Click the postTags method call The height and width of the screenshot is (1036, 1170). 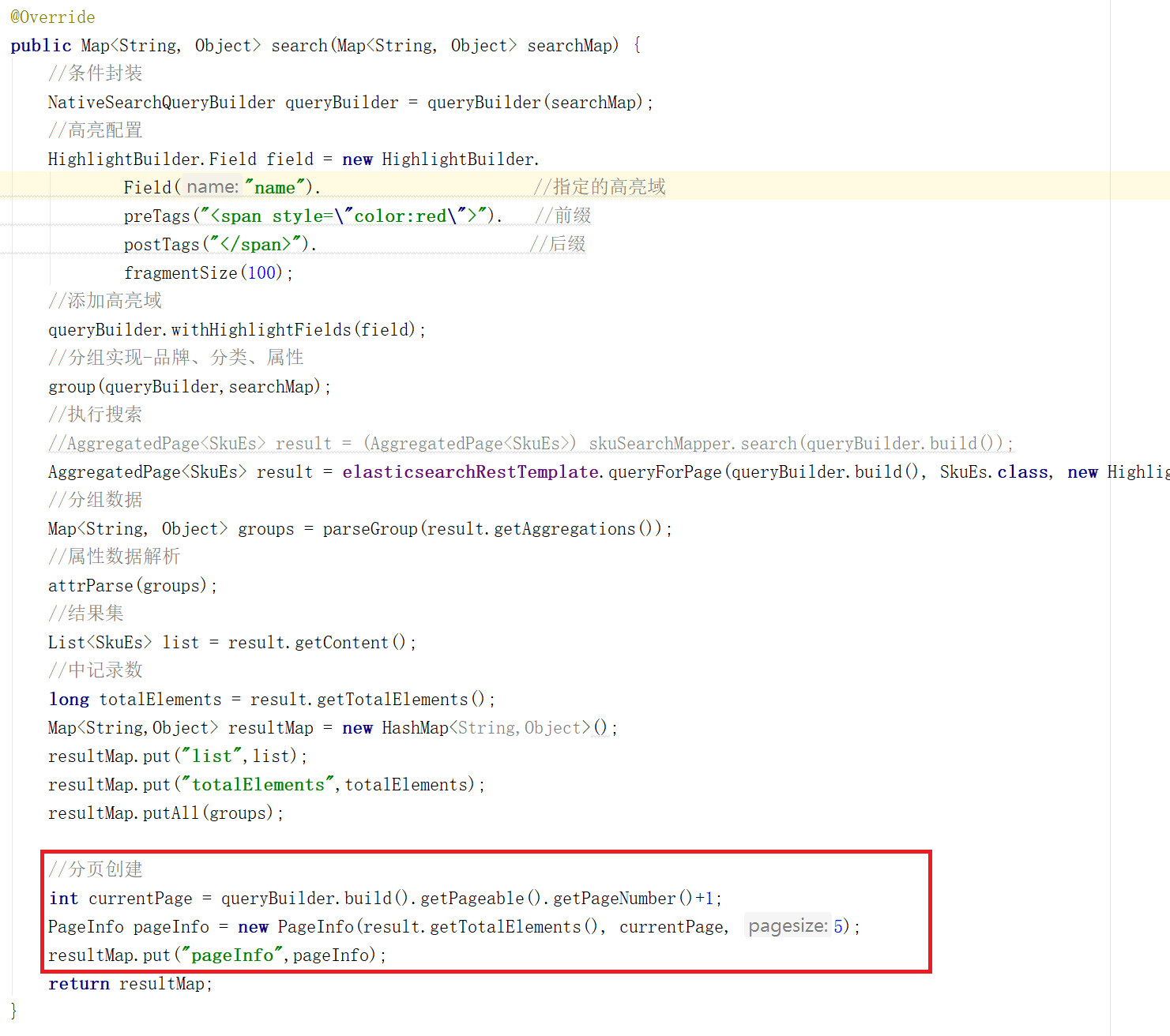[161, 245]
